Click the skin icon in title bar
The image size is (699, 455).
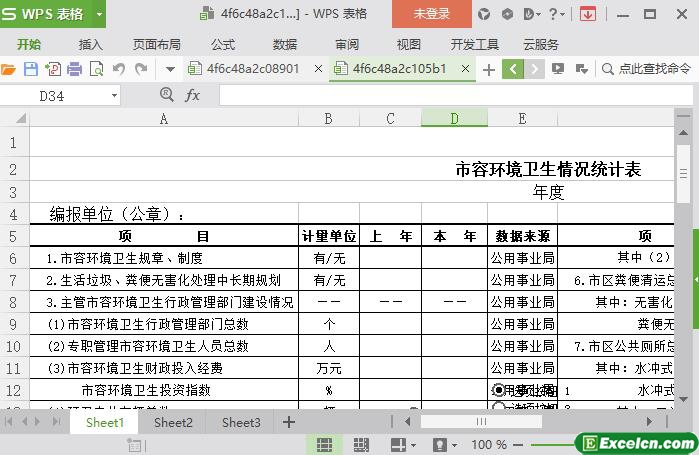484,15
